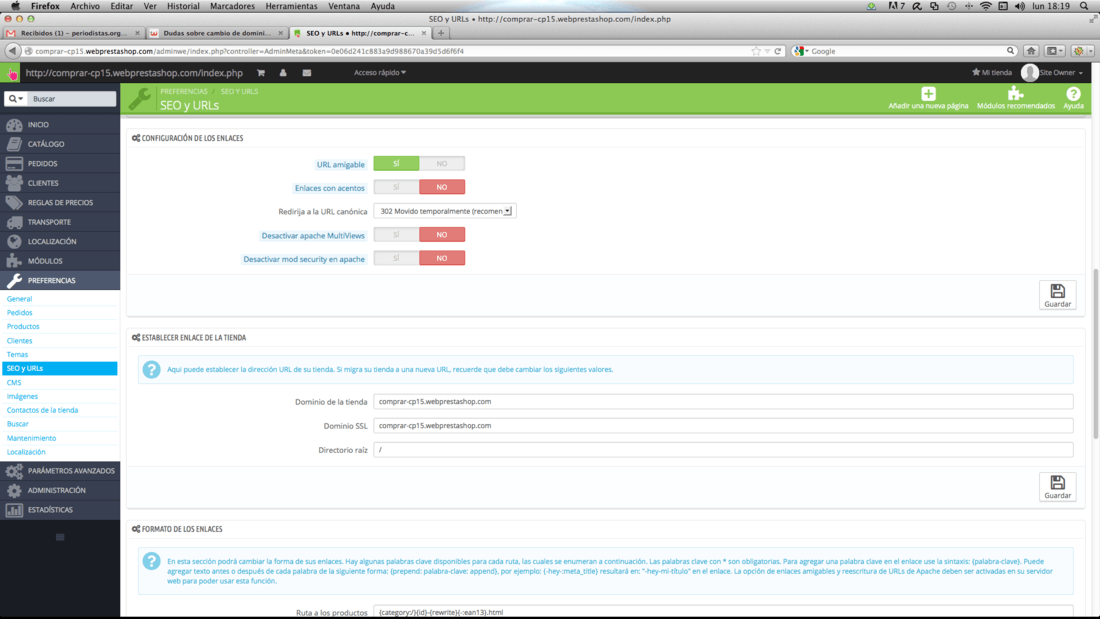Reload the page with refresh icon
Viewport: 1100px width, 619px height.
pyautogui.click(x=777, y=51)
